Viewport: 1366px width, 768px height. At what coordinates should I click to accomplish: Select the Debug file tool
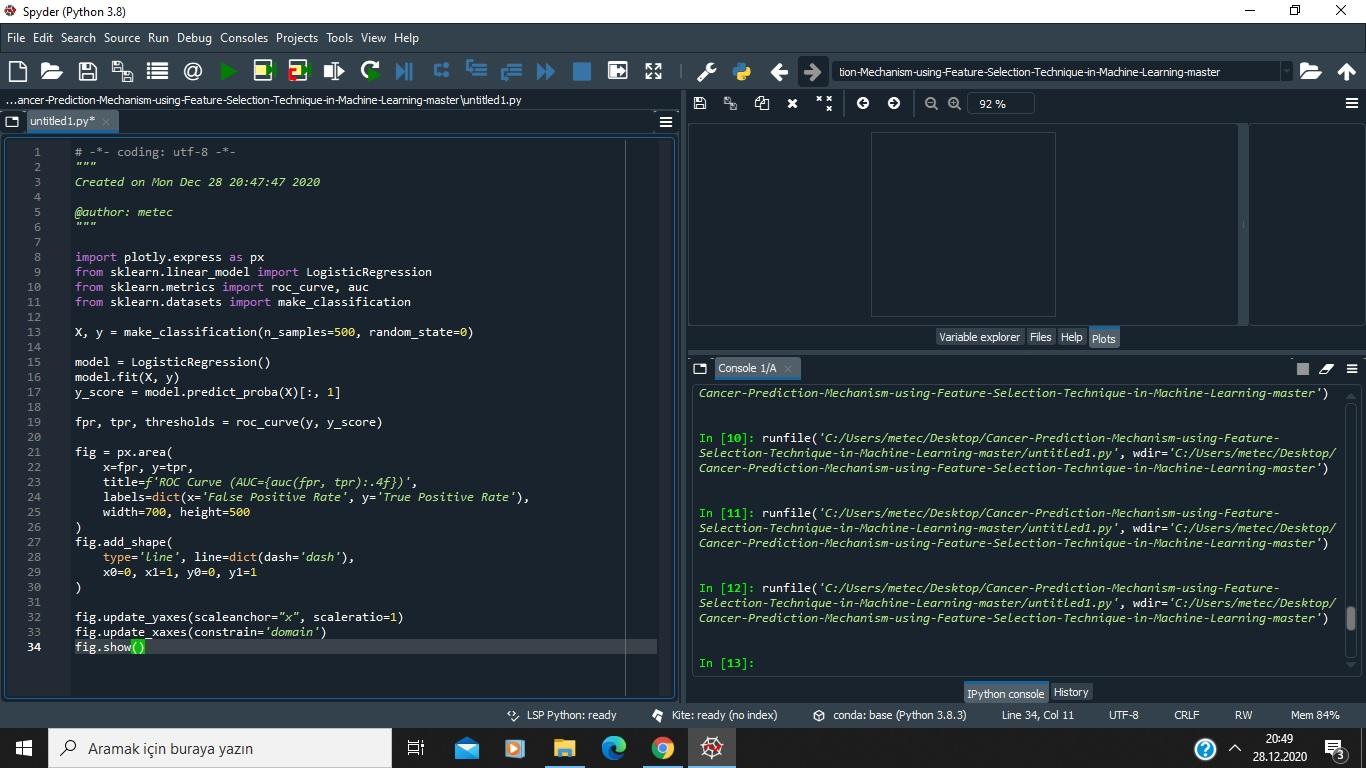pyautogui.click(x=404, y=71)
